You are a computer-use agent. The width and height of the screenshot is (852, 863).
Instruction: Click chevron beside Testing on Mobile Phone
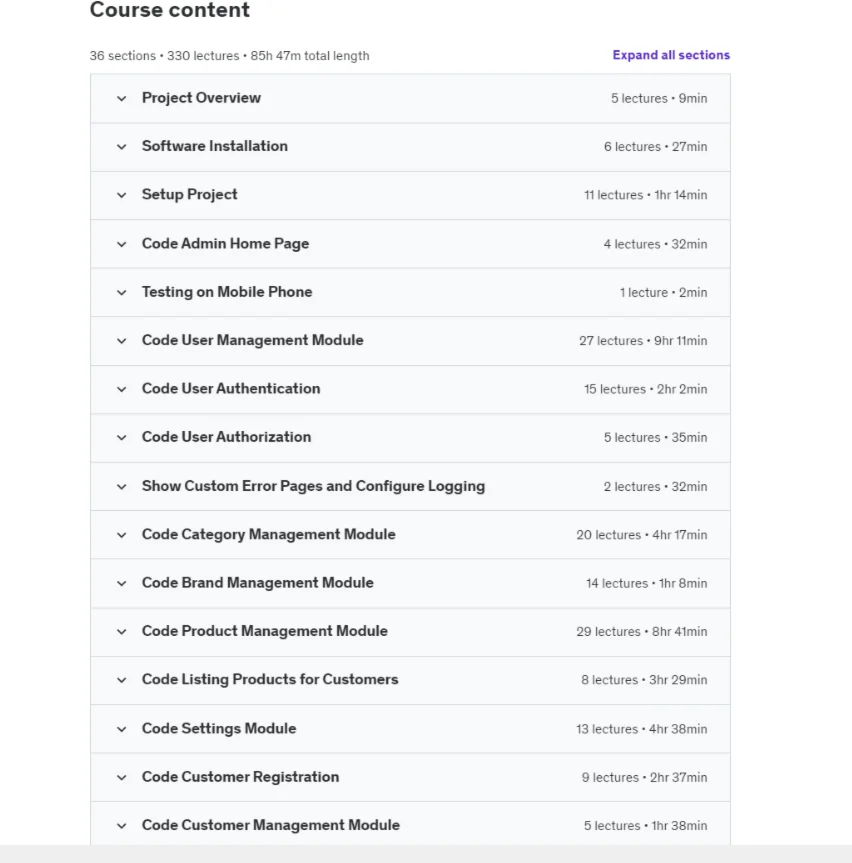pyautogui.click(x=122, y=292)
